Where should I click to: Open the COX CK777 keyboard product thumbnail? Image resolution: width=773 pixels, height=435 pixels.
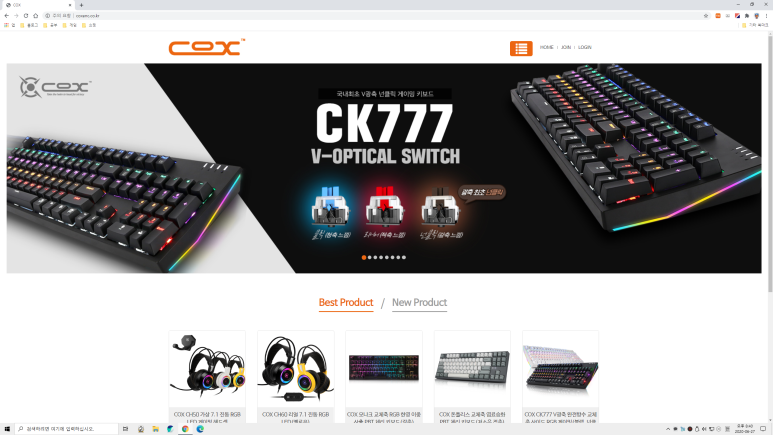pyautogui.click(x=561, y=368)
